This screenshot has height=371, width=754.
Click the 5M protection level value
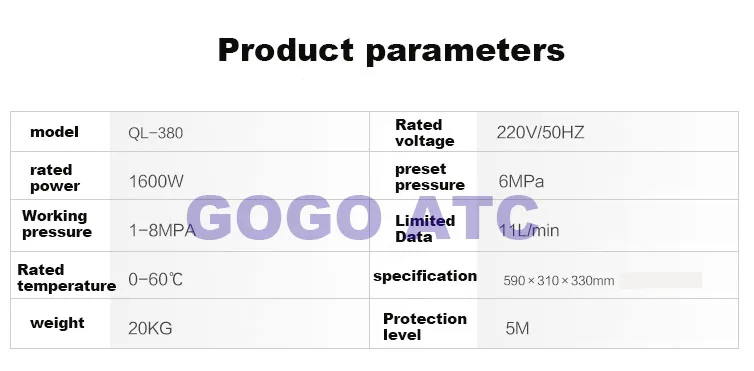tap(517, 329)
